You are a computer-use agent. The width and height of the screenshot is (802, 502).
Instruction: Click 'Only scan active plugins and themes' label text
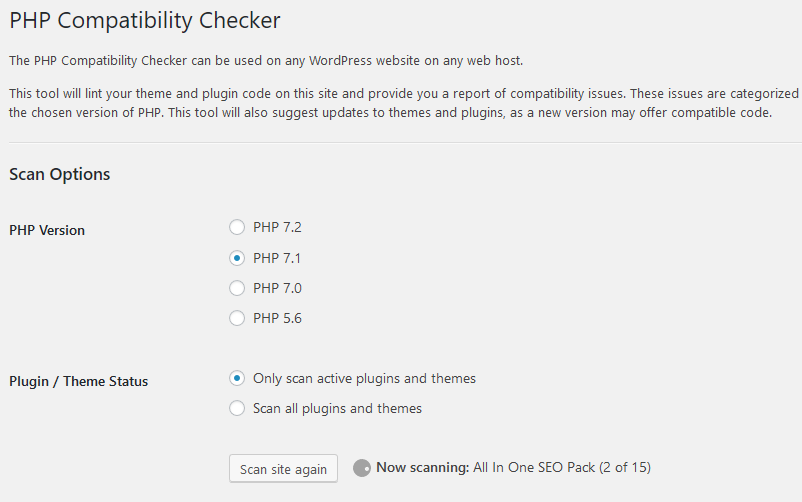click(364, 378)
